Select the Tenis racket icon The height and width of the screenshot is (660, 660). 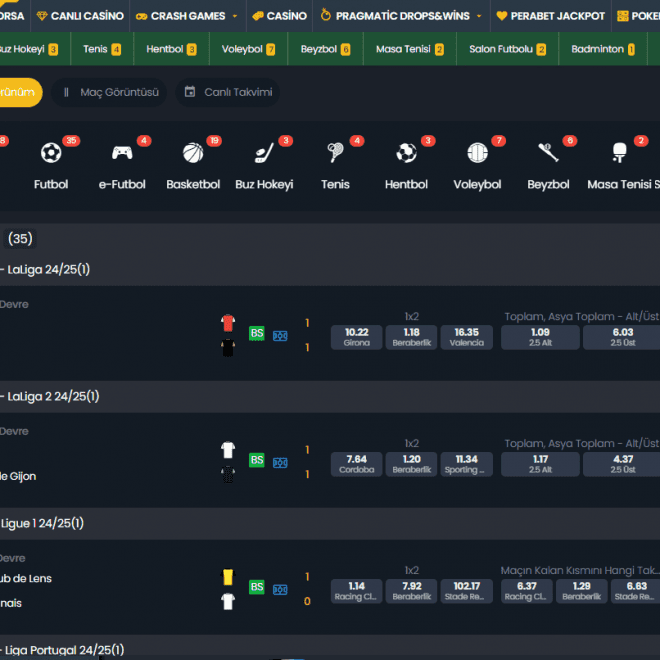tap(335, 152)
